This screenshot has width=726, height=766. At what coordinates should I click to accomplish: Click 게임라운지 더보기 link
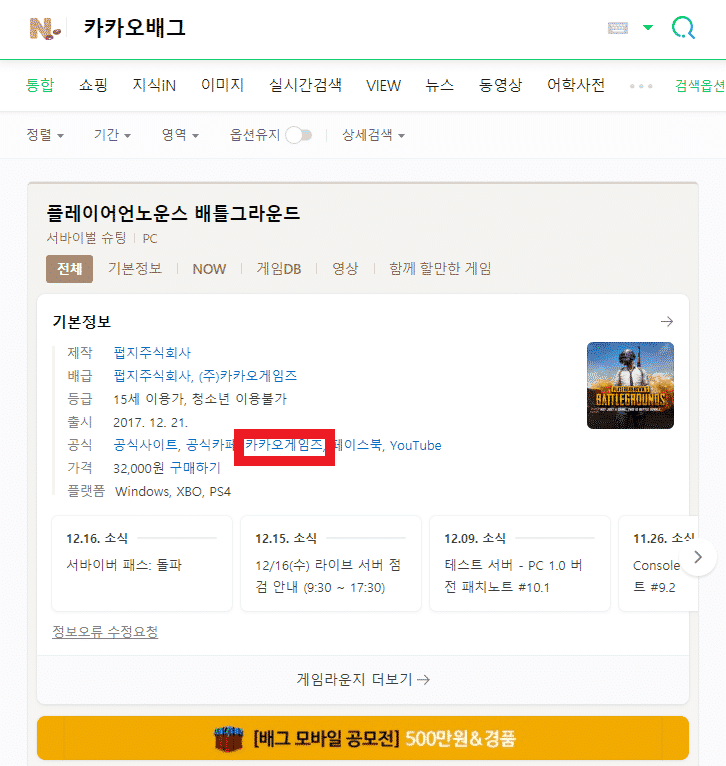[363, 680]
